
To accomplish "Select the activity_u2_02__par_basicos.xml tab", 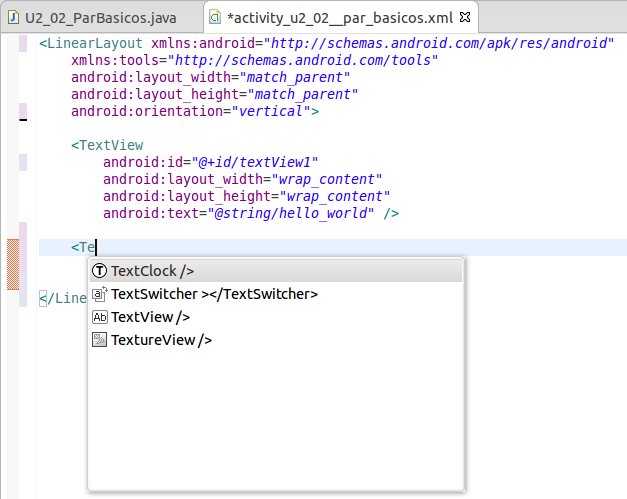I will click(339, 18).
